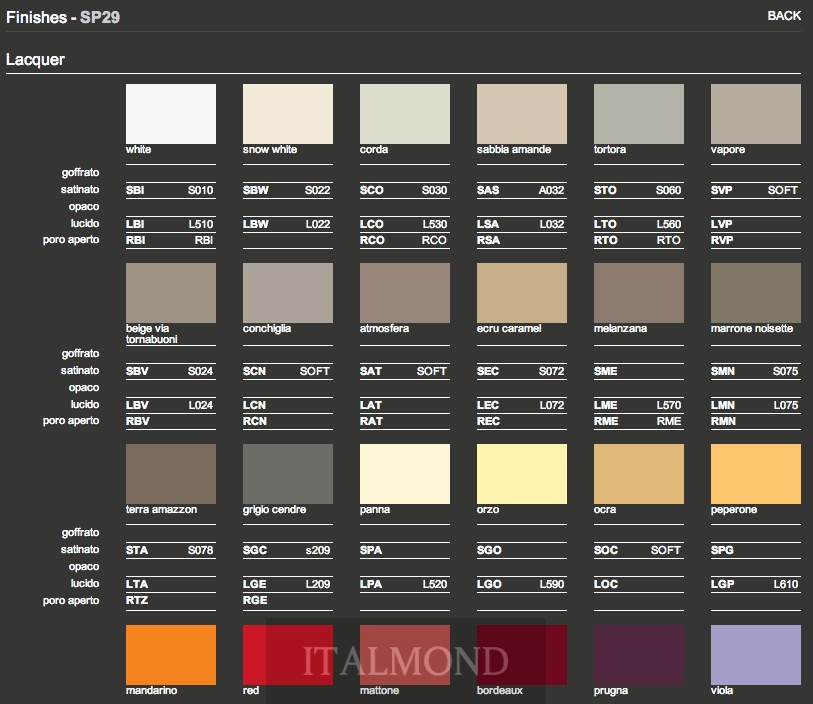Click the L075 code
The width and height of the screenshot is (813, 704).
click(x=786, y=405)
